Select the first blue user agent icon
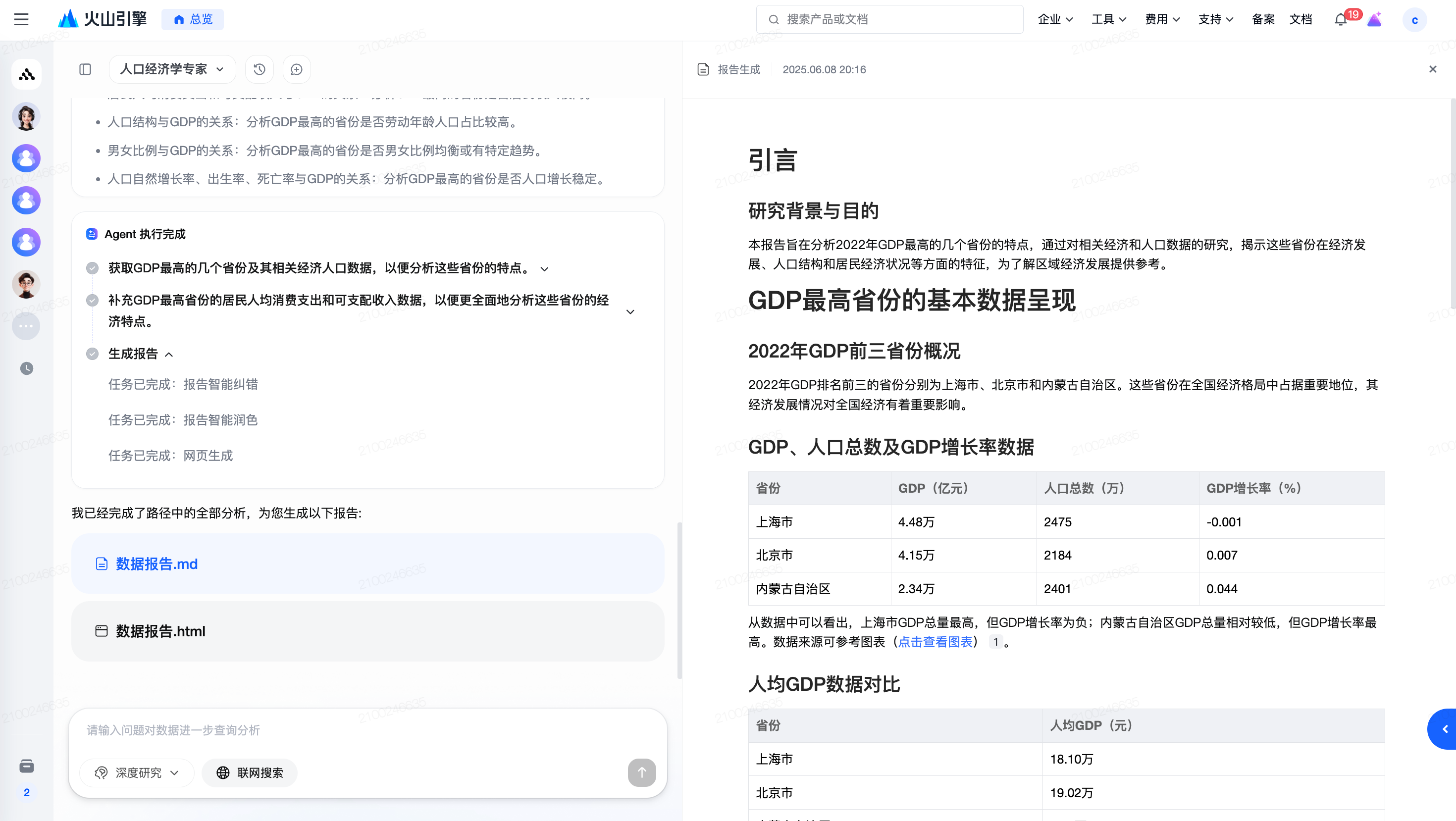This screenshot has height=821, width=1456. click(x=27, y=158)
